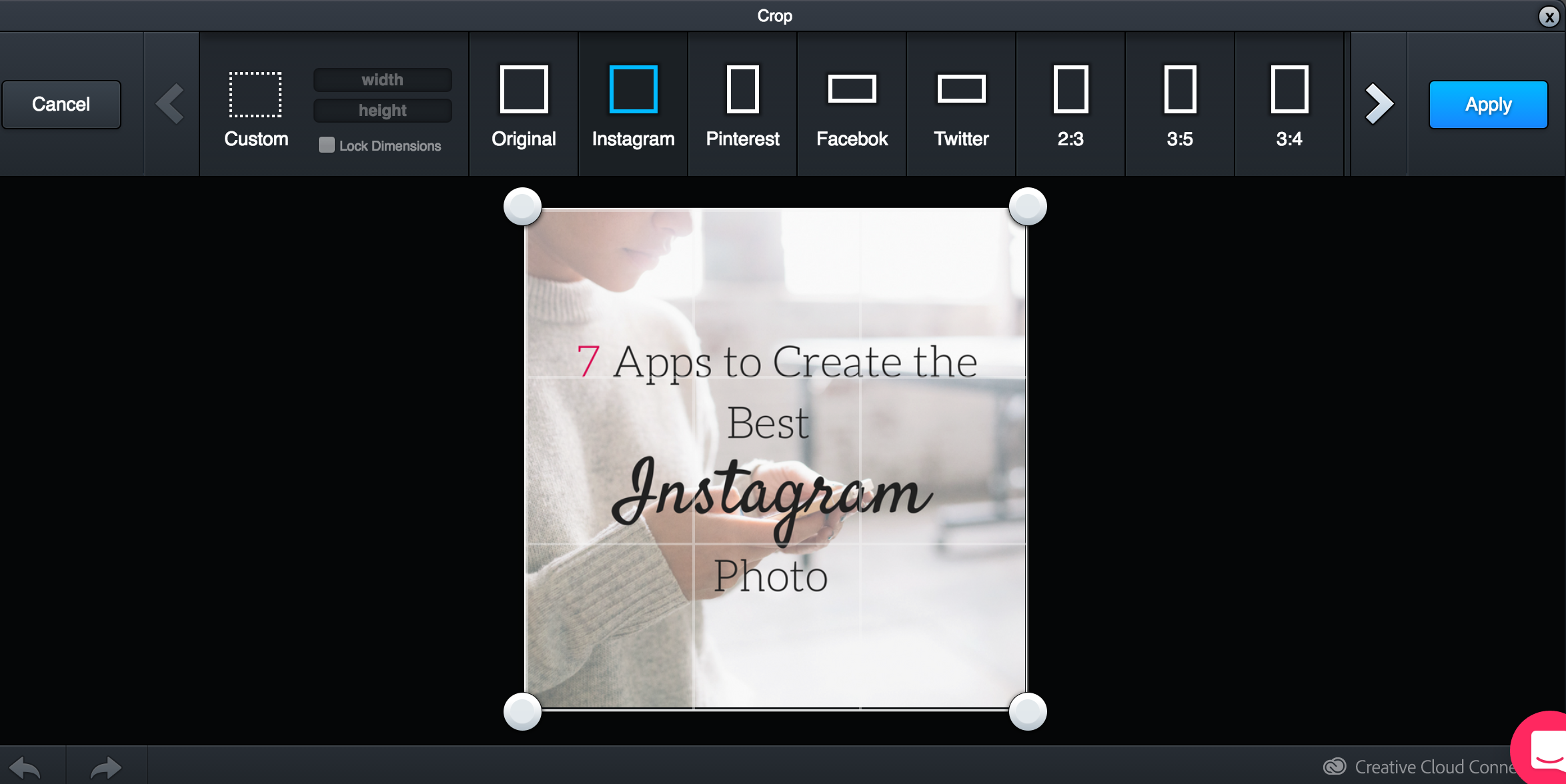Focus the height input field
Image resolution: width=1566 pixels, height=784 pixels.
(x=383, y=111)
